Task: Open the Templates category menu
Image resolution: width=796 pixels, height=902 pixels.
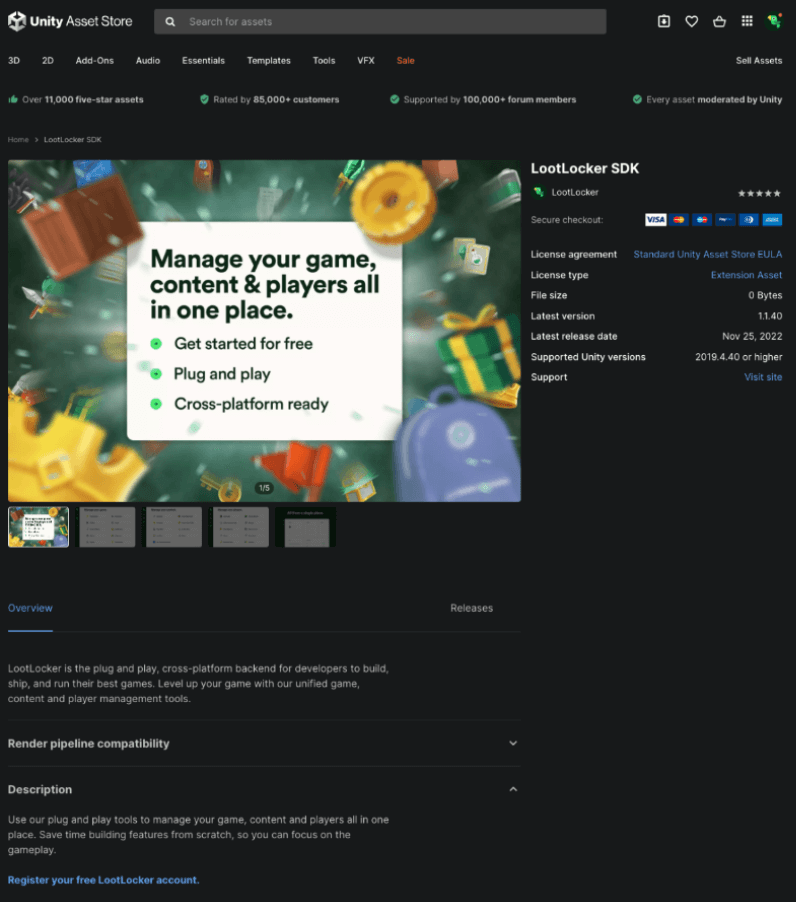Action: coord(269,60)
